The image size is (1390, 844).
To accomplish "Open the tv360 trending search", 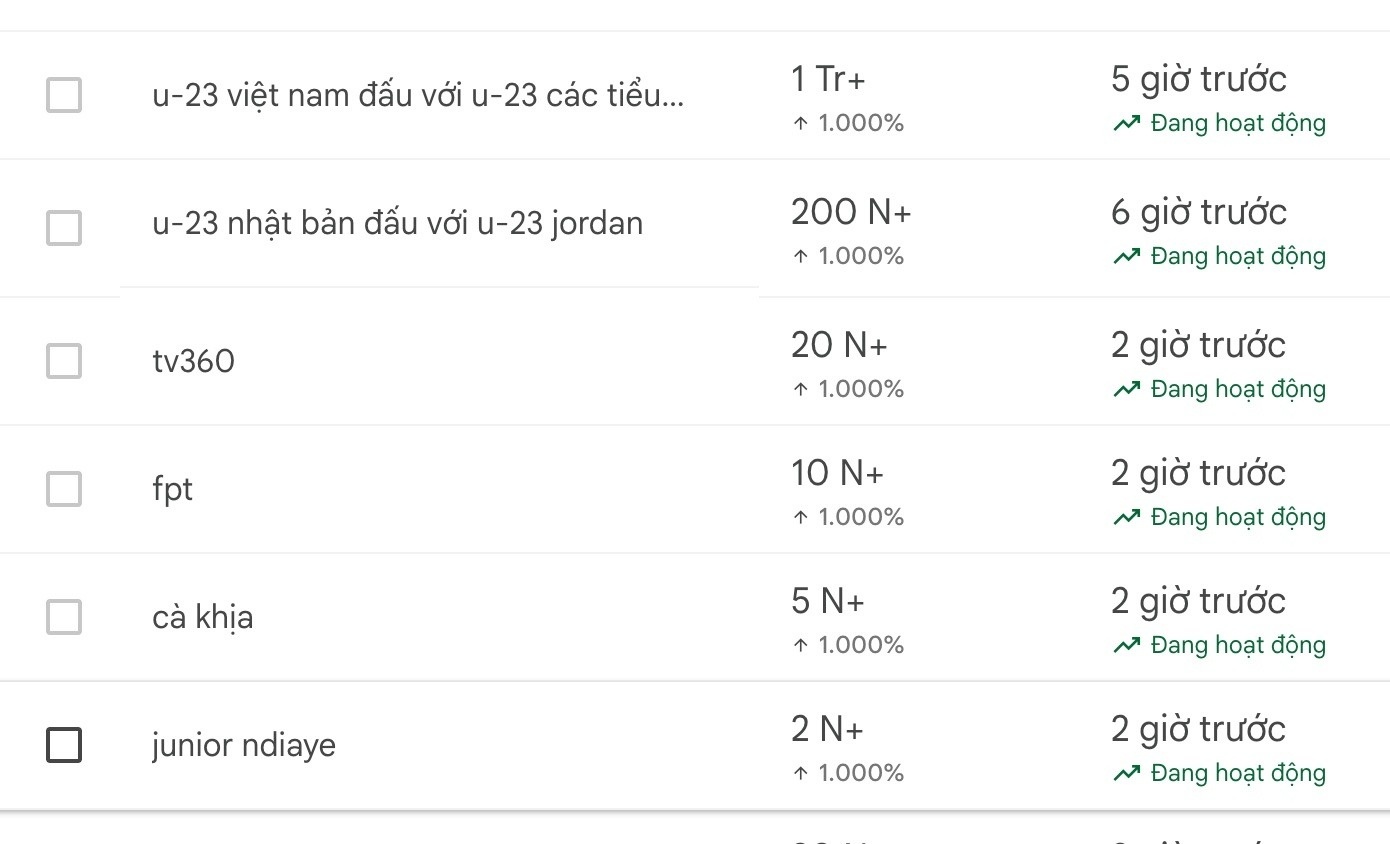I will pyautogui.click(x=194, y=361).
